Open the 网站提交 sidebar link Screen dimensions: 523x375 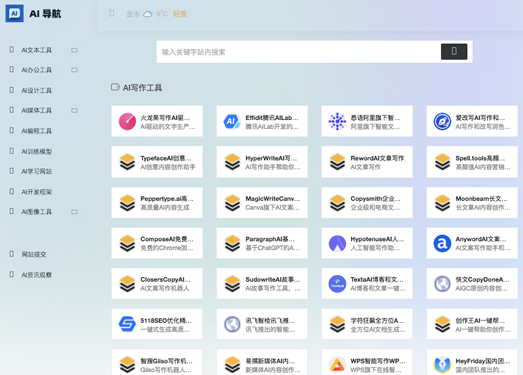tap(34, 255)
